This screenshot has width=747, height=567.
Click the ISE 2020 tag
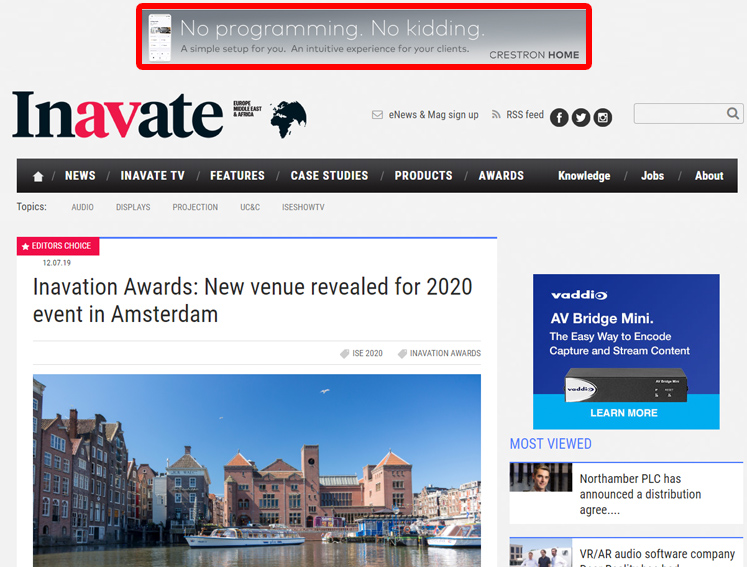tap(362, 354)
